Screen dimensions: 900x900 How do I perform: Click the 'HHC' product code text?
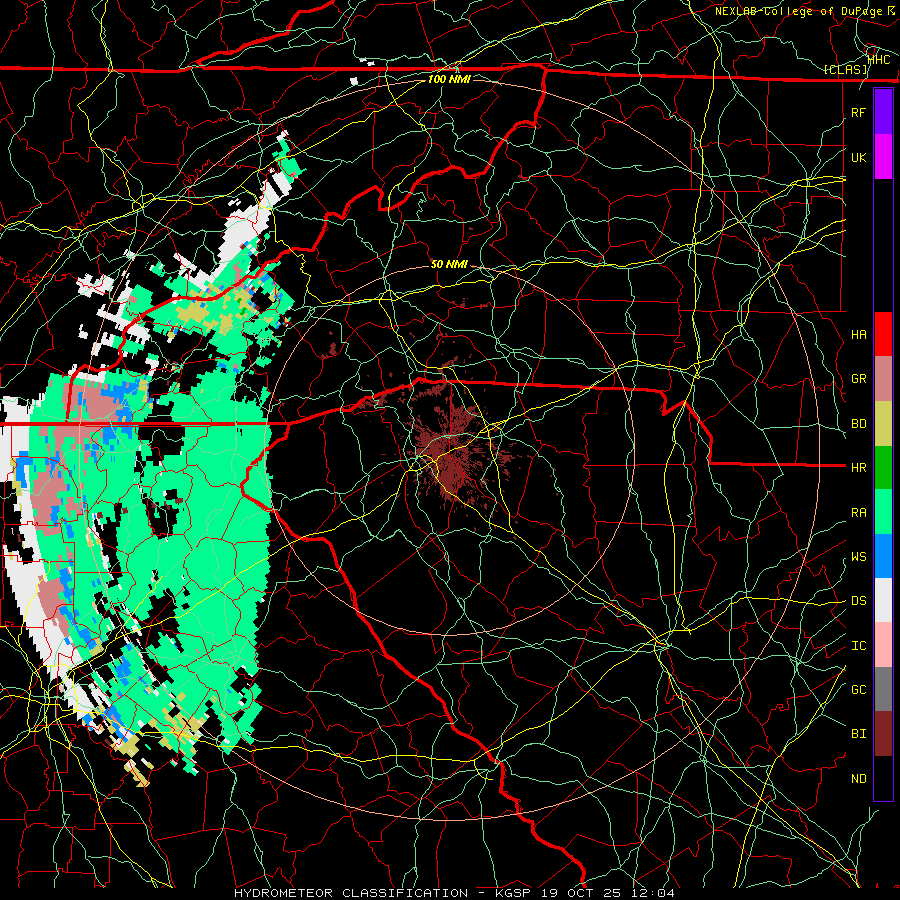pos(879,60)
